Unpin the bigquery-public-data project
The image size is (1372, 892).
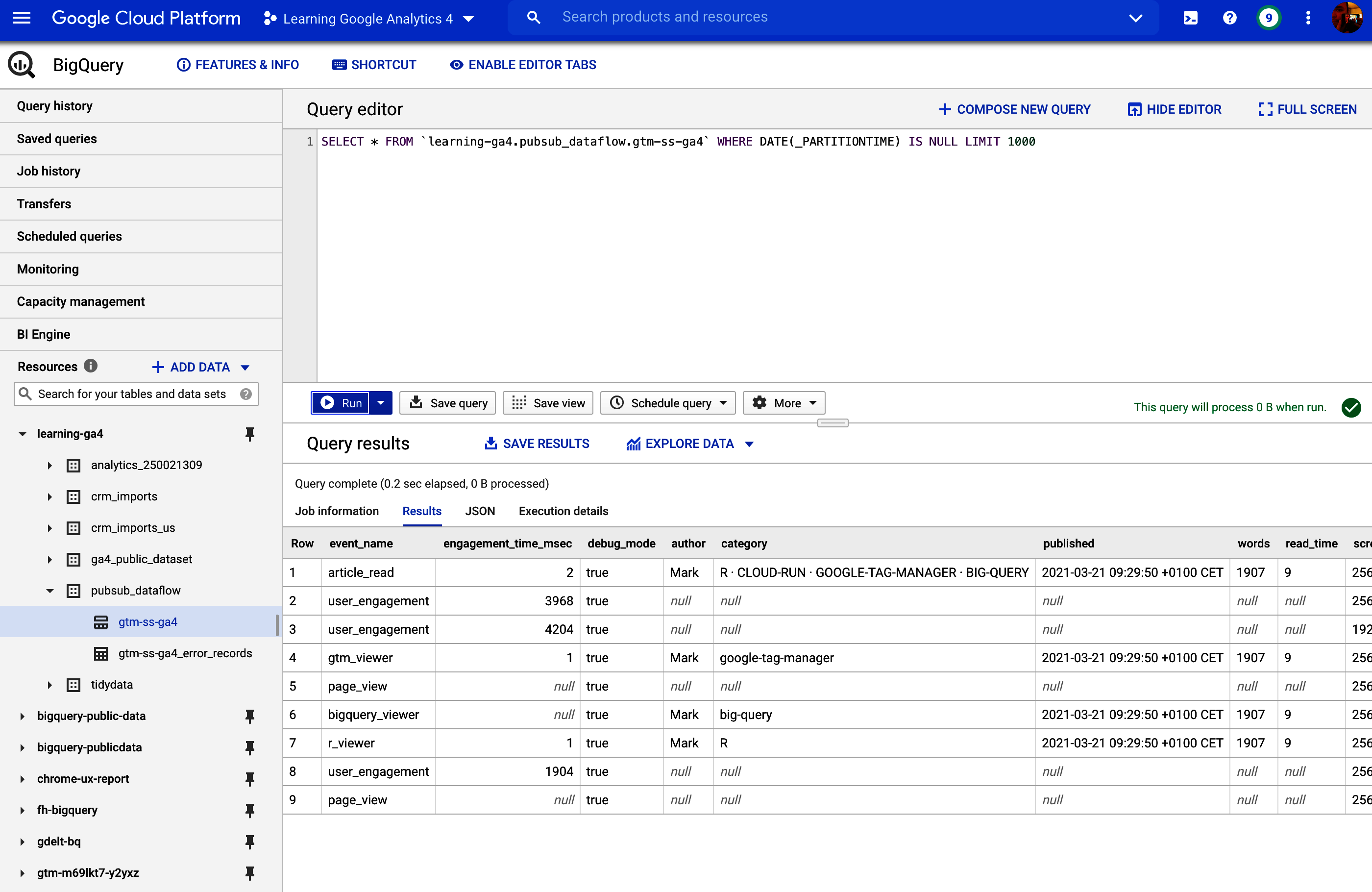(x=249, y=717)
